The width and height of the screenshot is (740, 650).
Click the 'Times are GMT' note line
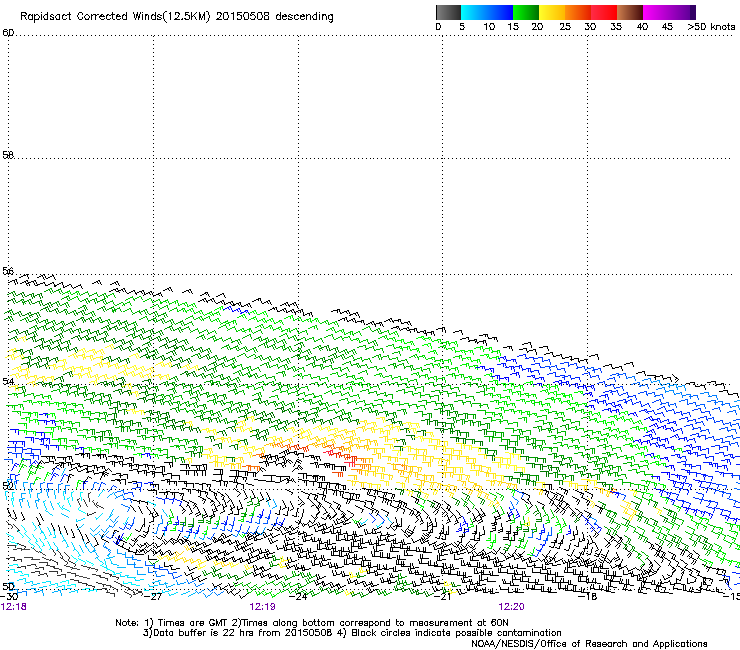point(312,623)
